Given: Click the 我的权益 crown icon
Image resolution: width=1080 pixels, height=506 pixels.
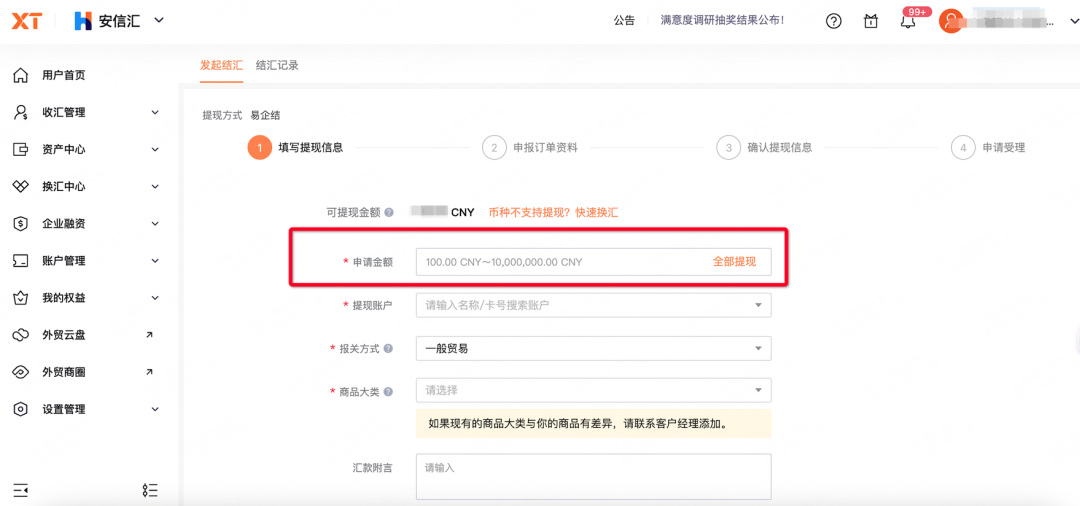Looking at the screenshot, I should click(21, 298).
